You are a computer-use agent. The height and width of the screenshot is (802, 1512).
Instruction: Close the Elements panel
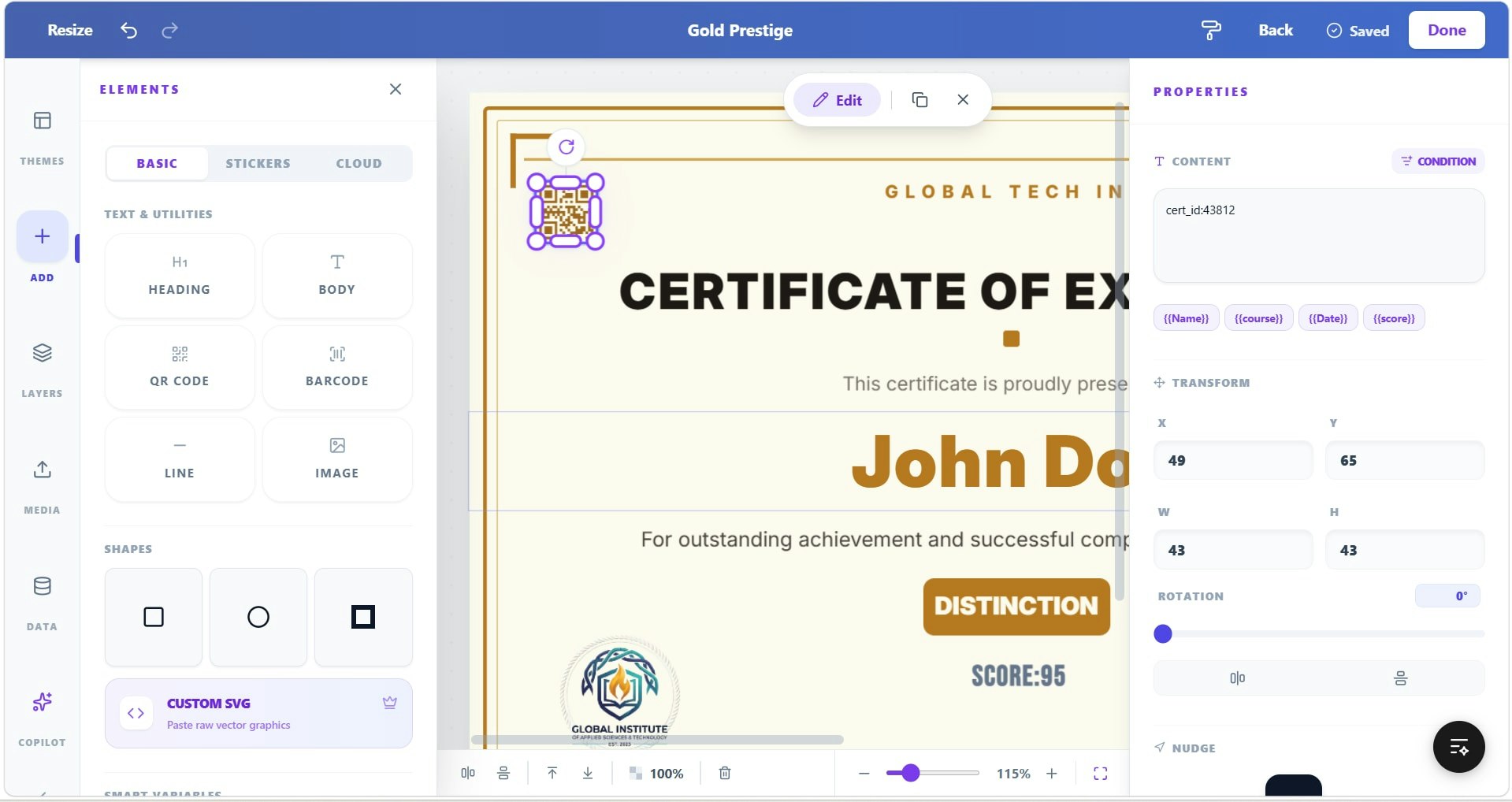tap(396, 89)
